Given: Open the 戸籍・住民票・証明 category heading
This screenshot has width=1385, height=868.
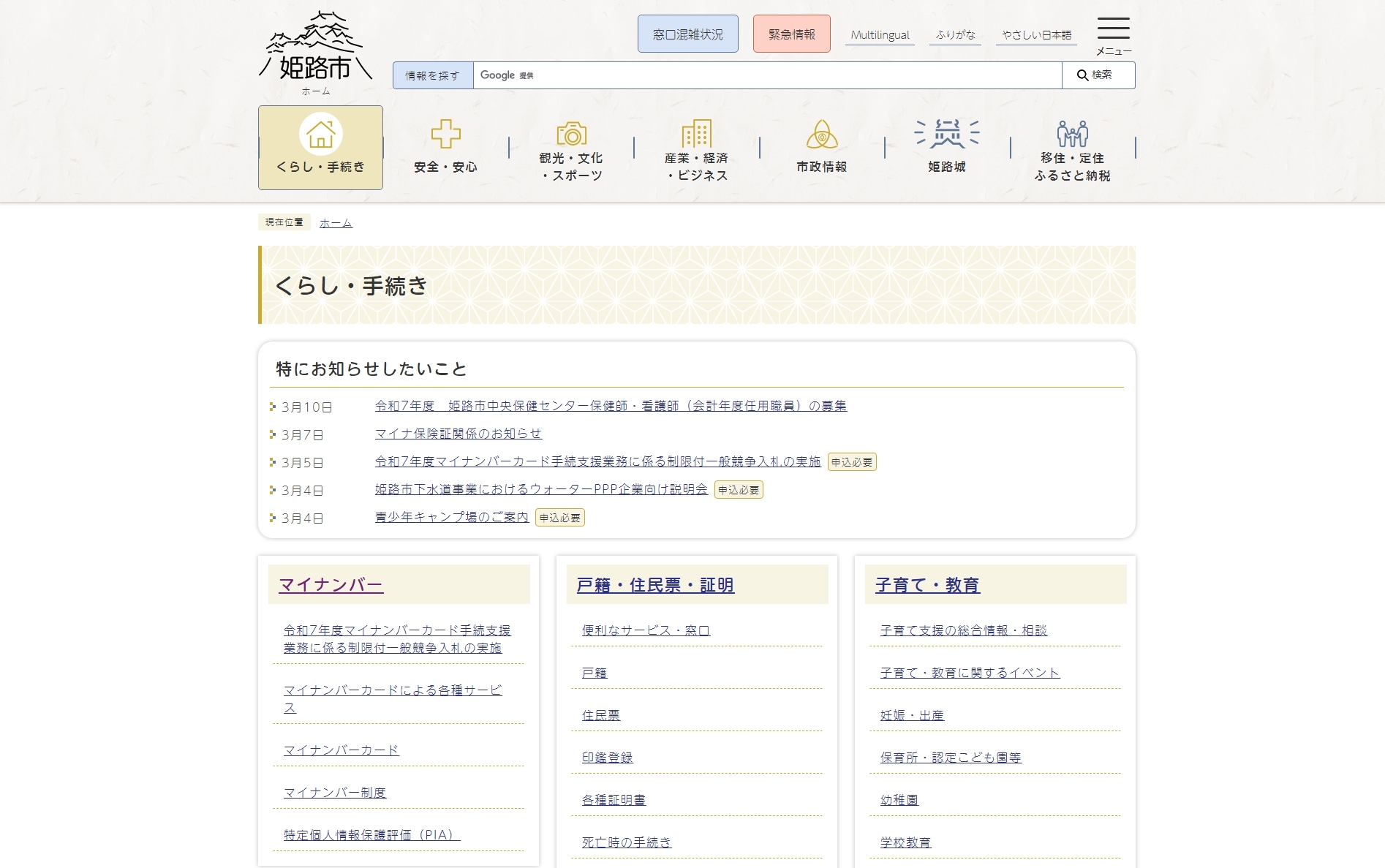Looking at the screenshot, I should [655, 584].
